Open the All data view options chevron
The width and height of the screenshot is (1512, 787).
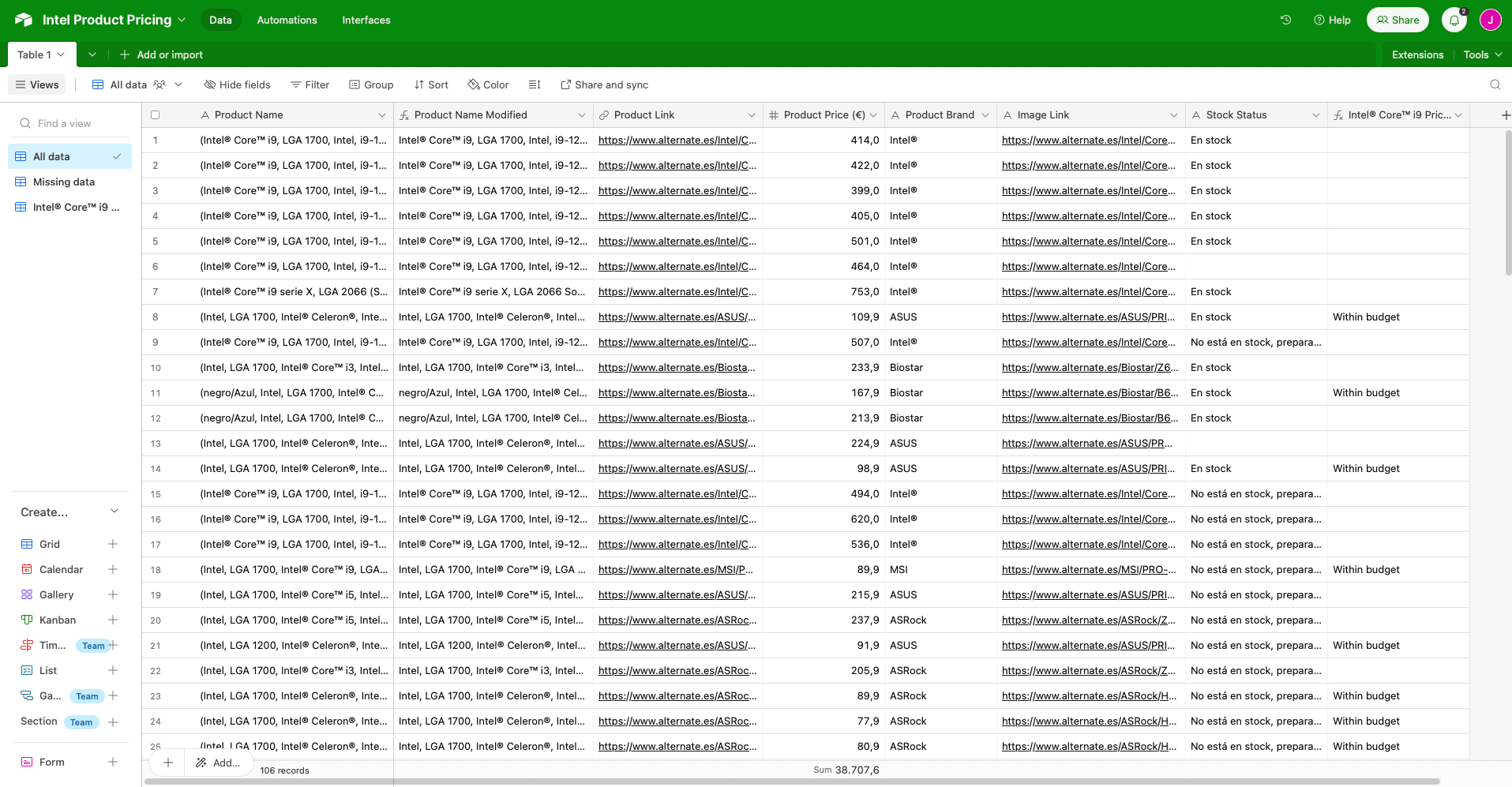[x=178, y=84]
